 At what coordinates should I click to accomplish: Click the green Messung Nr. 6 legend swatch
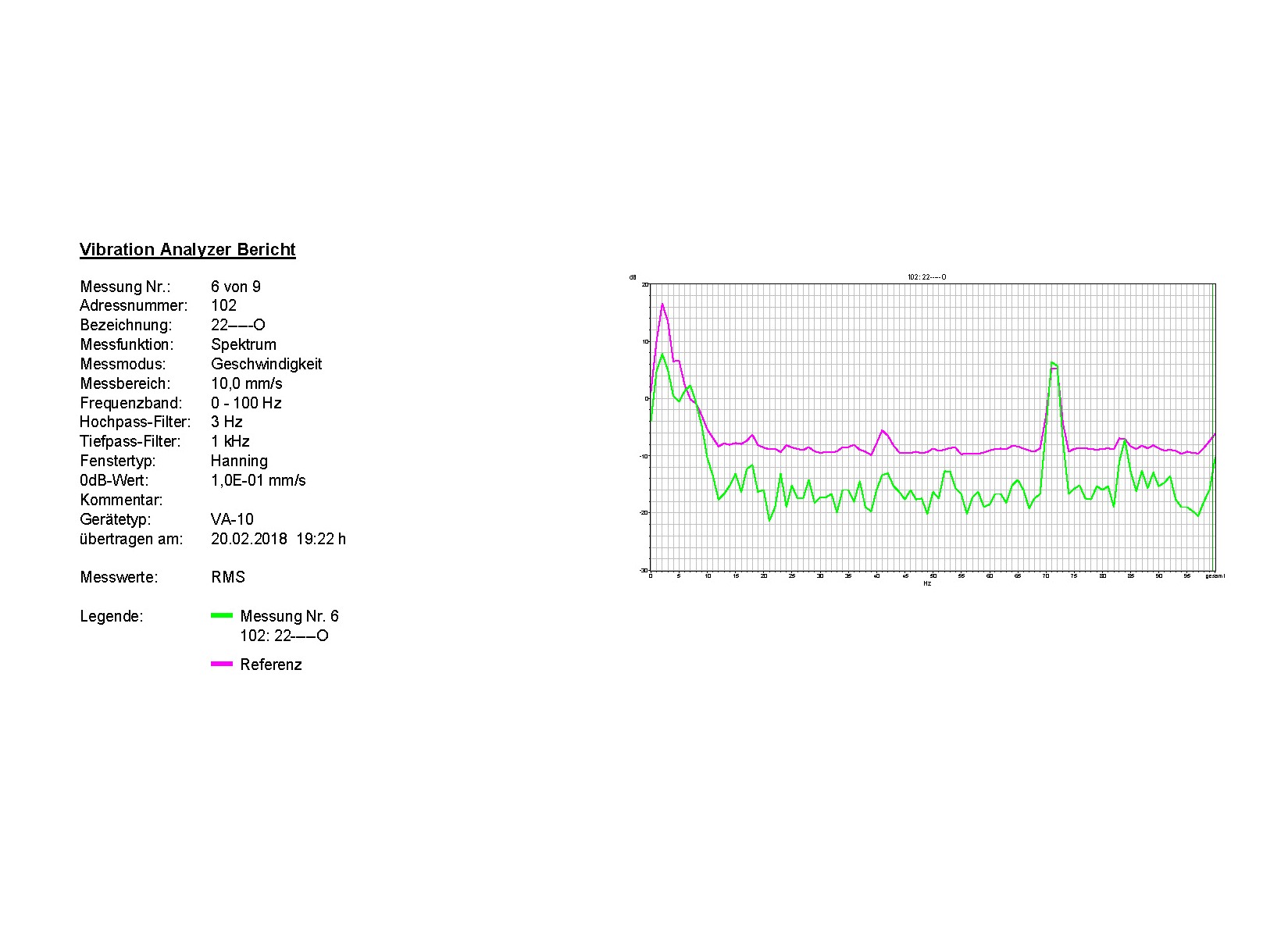pos(222,616)
